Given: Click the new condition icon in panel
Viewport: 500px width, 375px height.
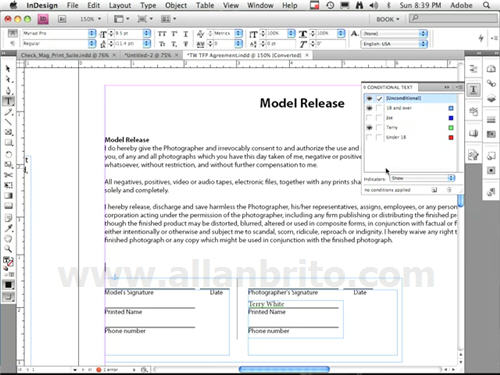Looking at the screenshot, I should [x=434, y=190].
